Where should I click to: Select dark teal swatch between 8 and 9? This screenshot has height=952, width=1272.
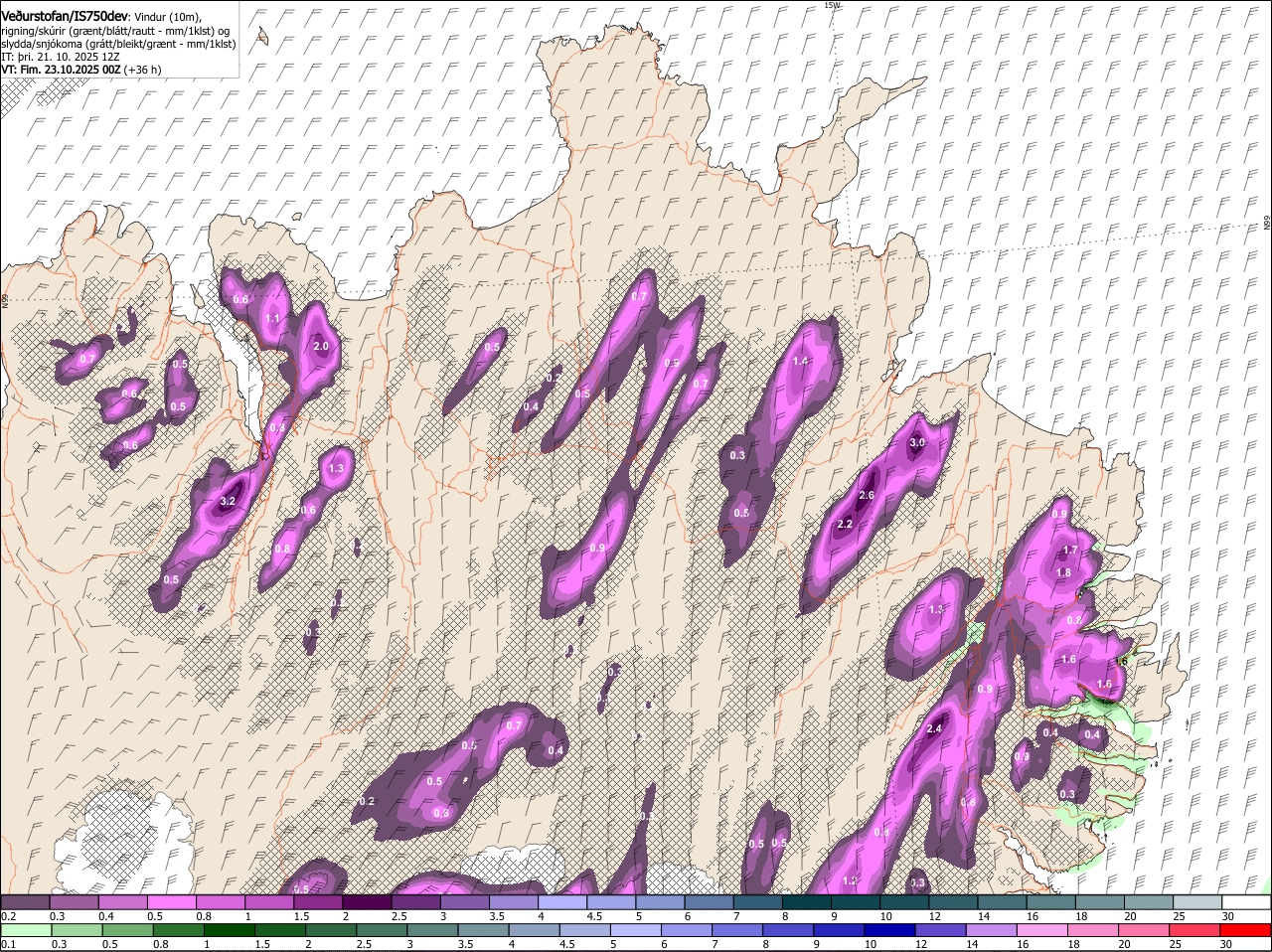point(806,902)
